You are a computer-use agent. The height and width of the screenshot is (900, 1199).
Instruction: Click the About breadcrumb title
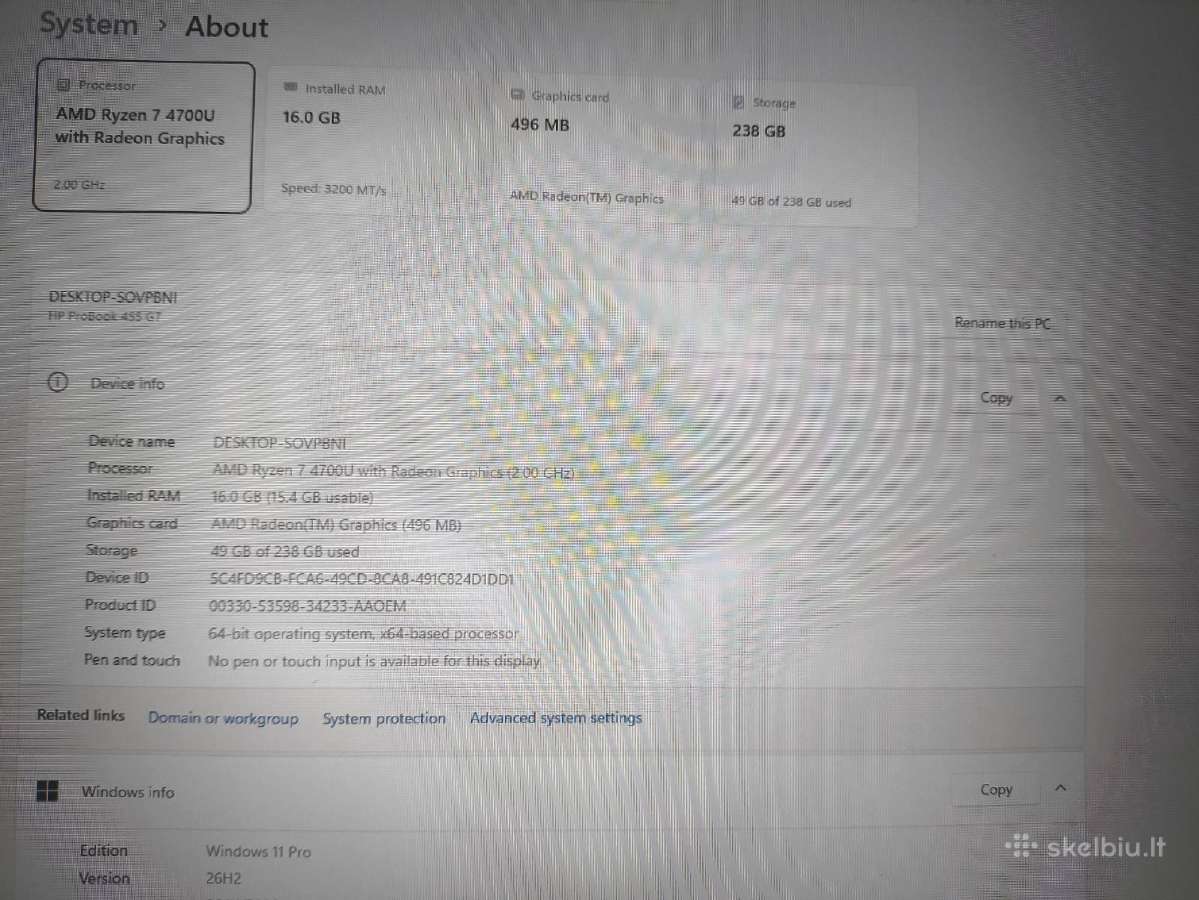pyautogui.click(x=226, y=27)
